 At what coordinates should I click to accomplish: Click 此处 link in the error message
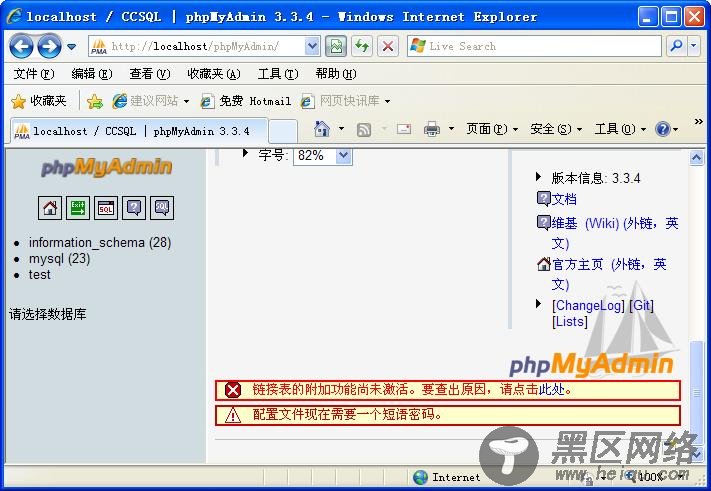click(x=551, y=389)
